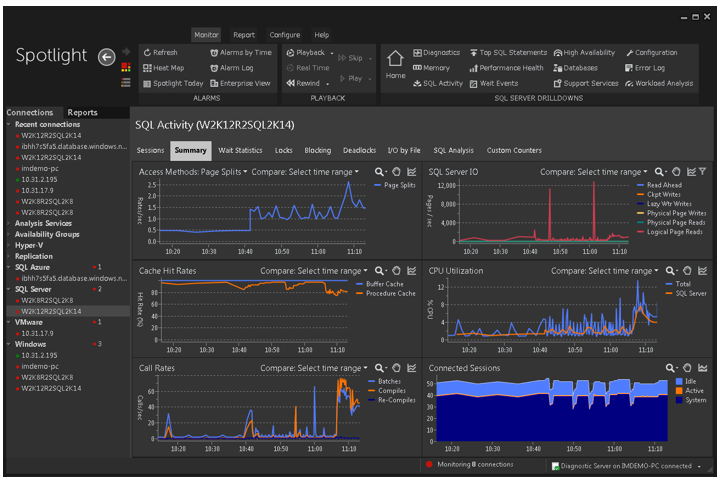This screenshot has width=722, height=482.
Task: Open the Databases drilldown
Action: click(576, 68)
